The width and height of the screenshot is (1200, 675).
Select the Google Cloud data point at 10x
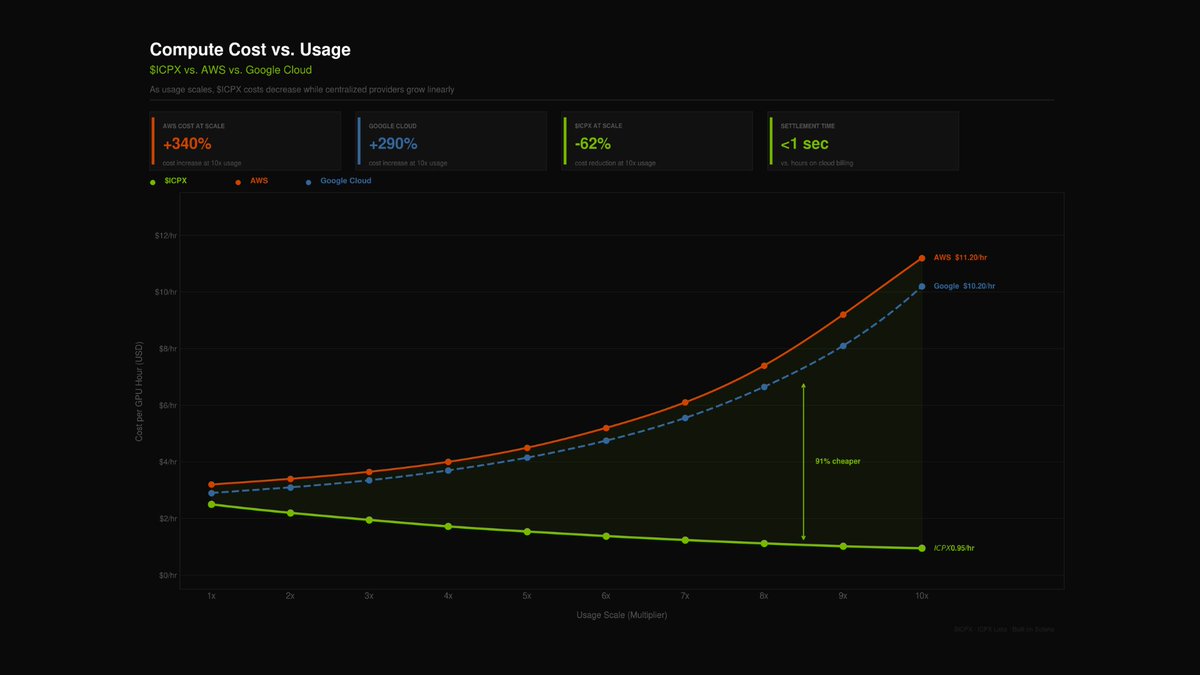coord(922,287)
